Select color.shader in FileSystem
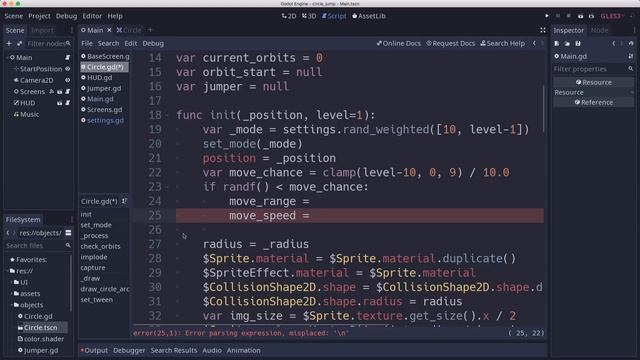The image size is (640, 360). pyautogui.click(x=44, y=339)
